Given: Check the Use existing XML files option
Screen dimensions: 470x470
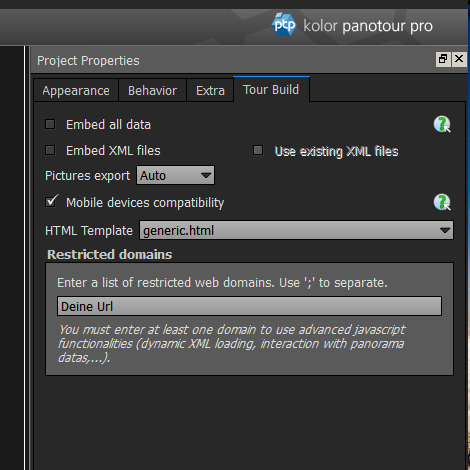Looking at the screenshot, I should tap(258, 150).
